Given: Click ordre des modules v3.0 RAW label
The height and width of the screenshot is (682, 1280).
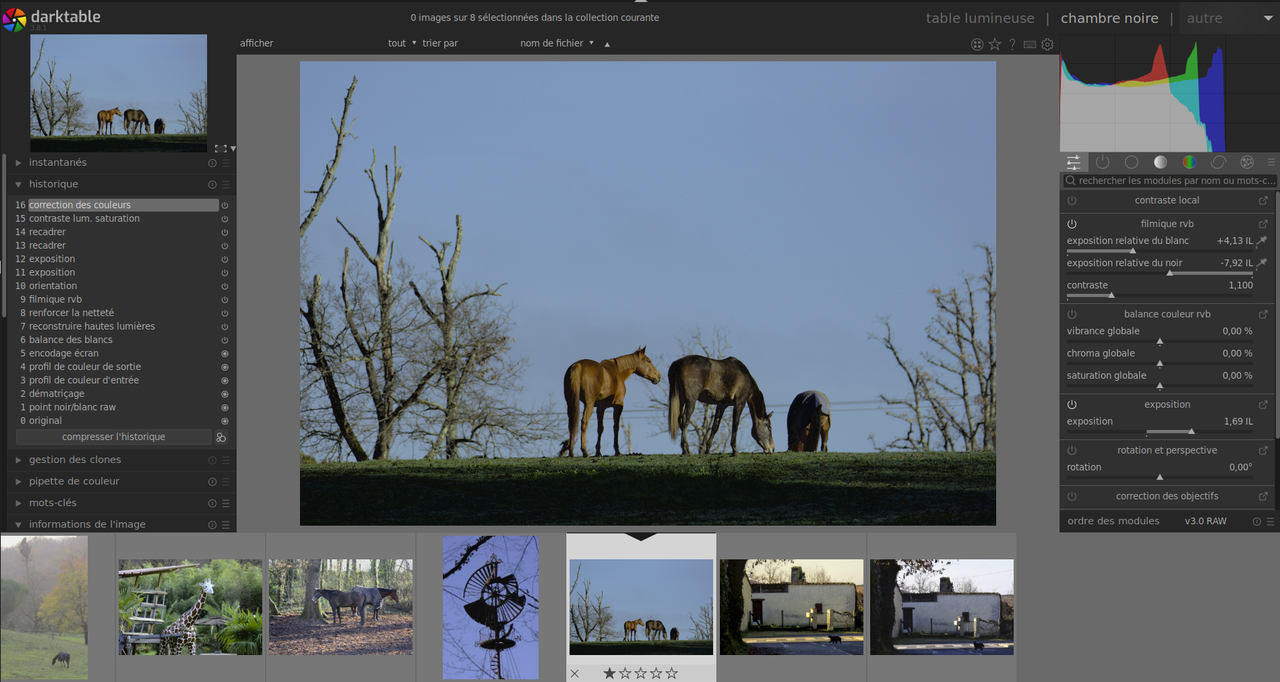Looking at the screenshot, I should pos(1205,521).
